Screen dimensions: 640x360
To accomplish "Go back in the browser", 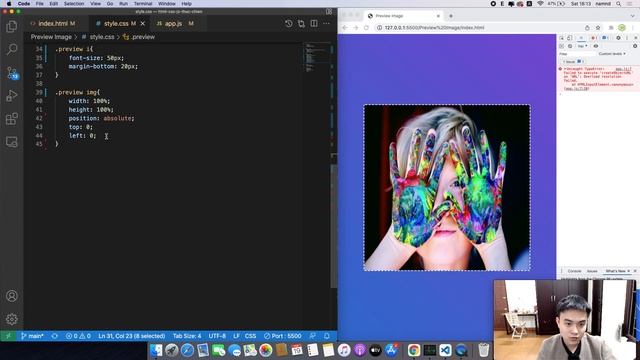I will coord(345,28).
